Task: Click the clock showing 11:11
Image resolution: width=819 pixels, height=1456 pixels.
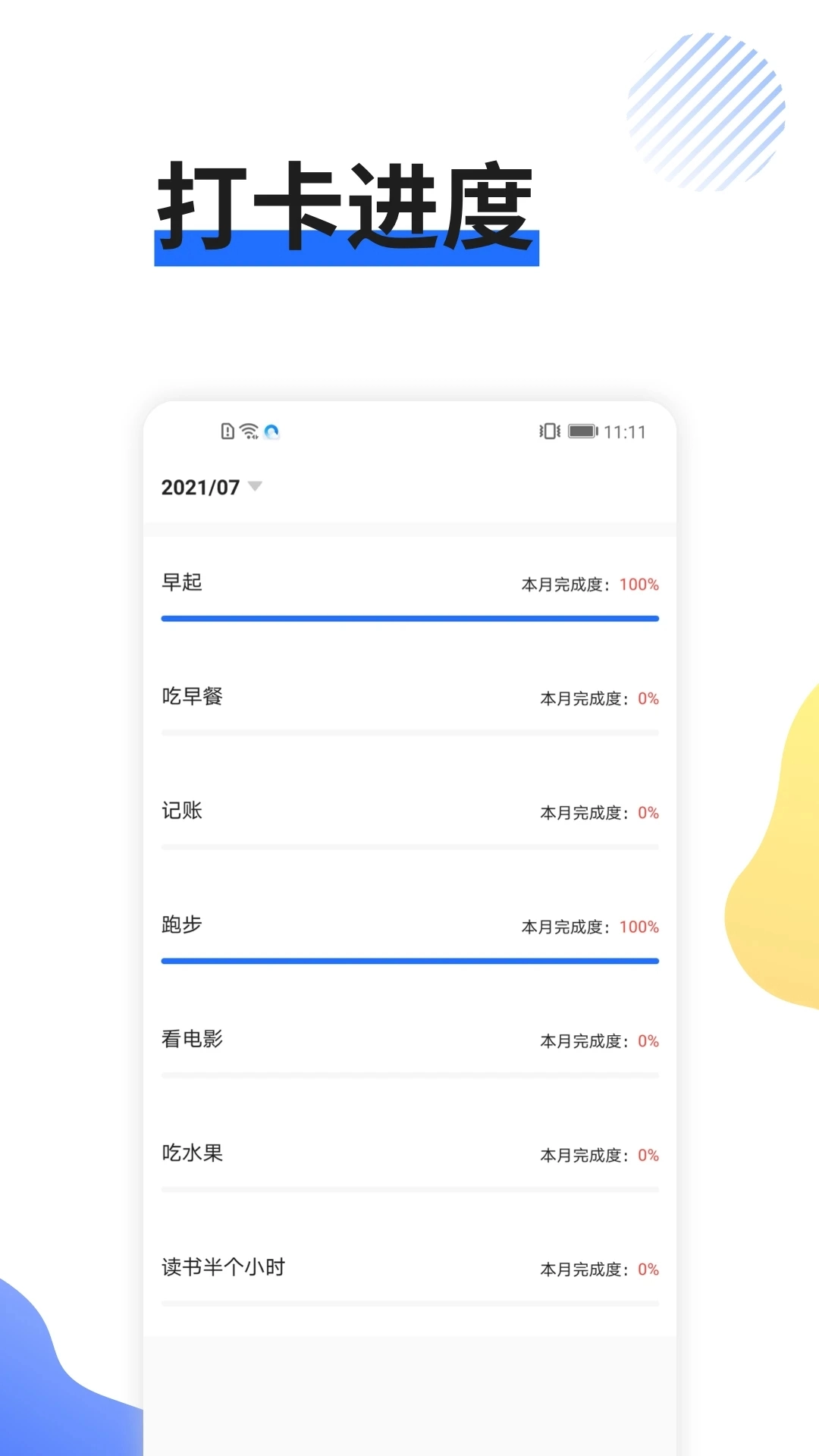Action: [x=626, y=432]
